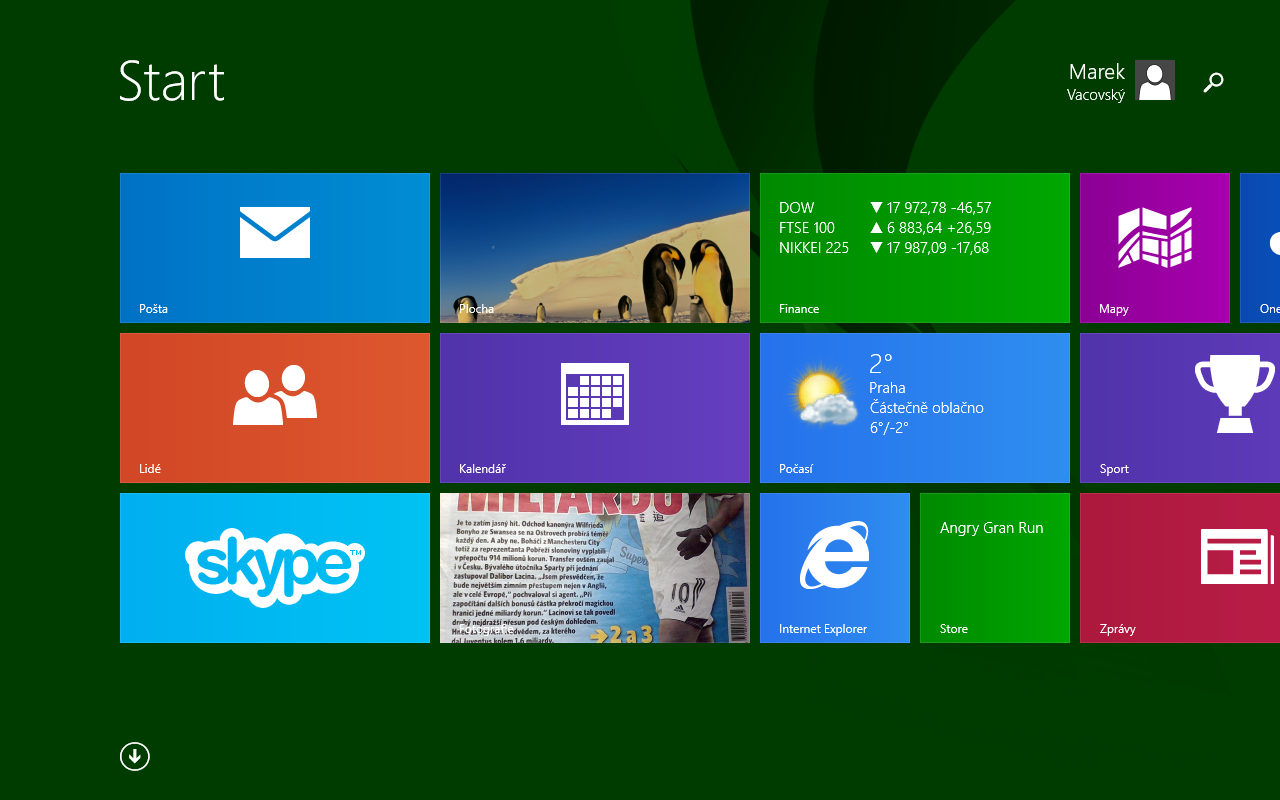The width and height of the screenshot is (1280, 800).
Task: Open the Počasí weather tile for Praha
Action: click(915, 408)
